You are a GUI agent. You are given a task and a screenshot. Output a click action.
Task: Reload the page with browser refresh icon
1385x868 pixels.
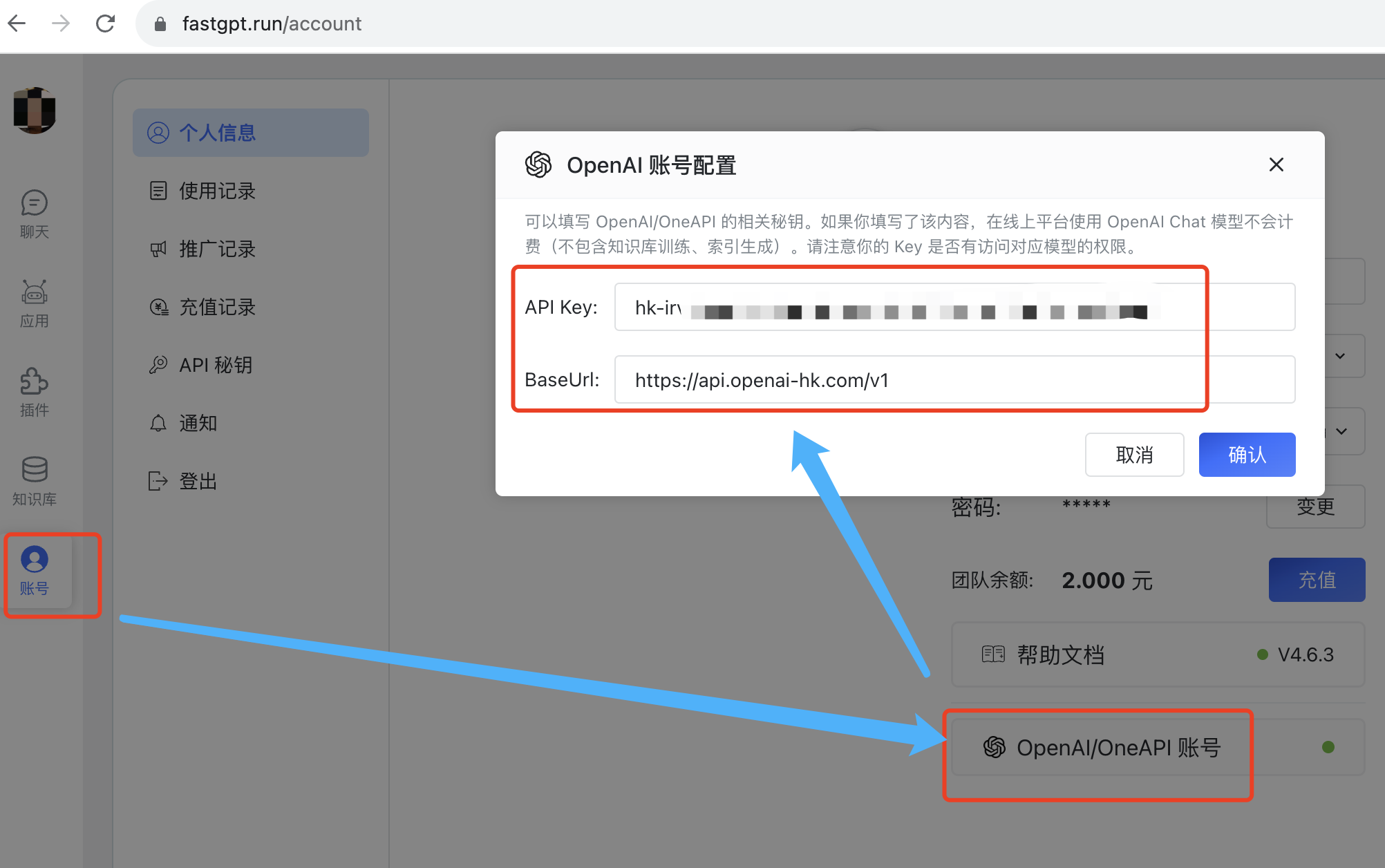[x=105, y=23]
